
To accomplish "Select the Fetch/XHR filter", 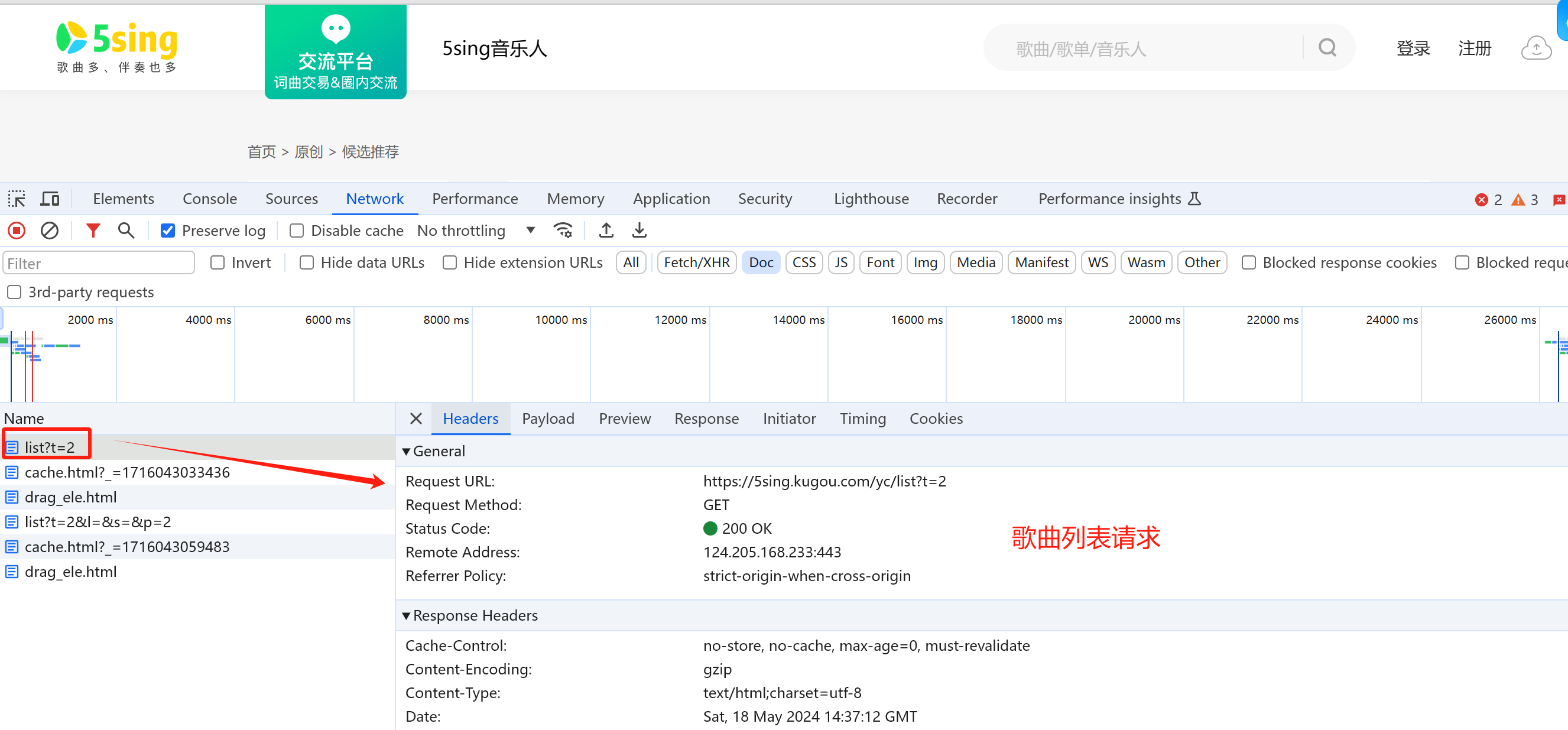I will pyautogui.click(x=697, y=263).
